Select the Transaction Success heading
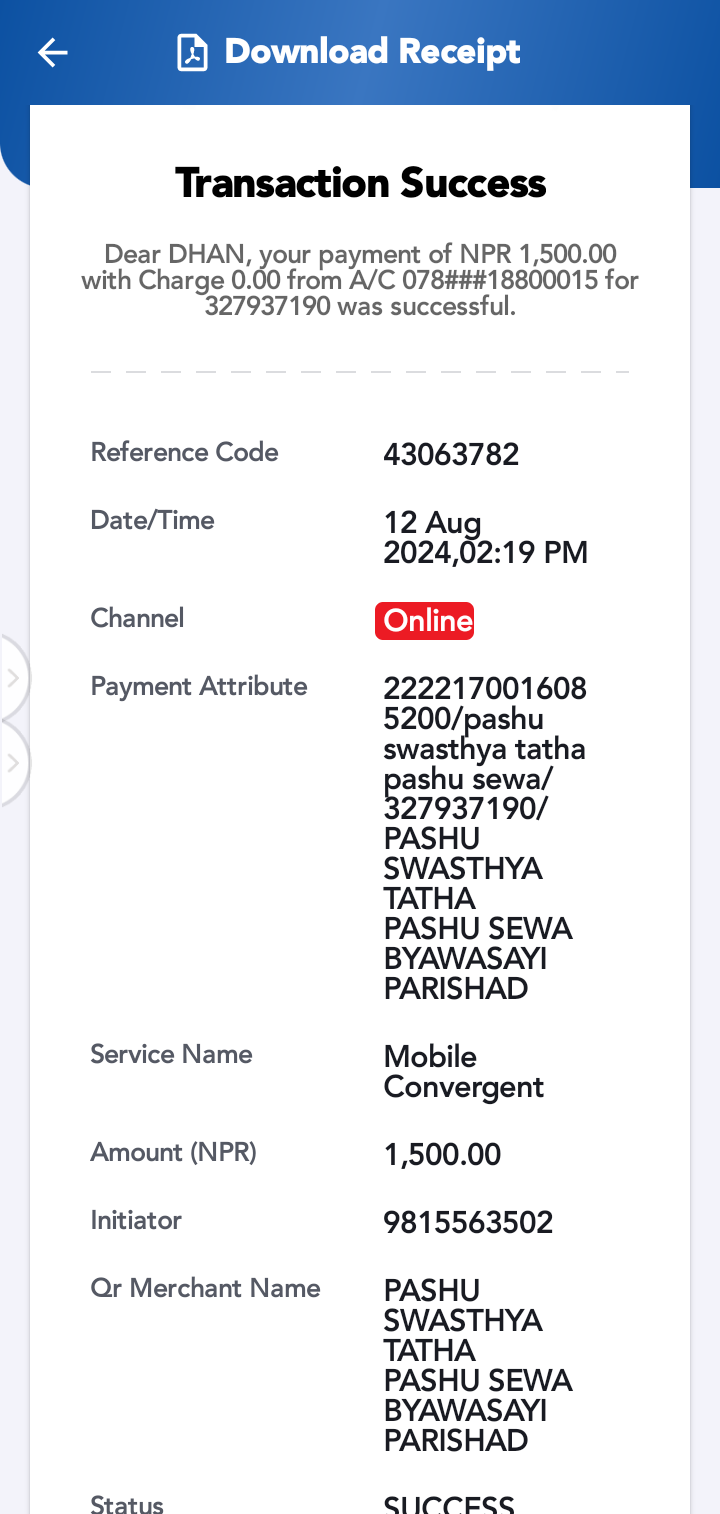720x1514 pixels. click(x=360, y=183)
